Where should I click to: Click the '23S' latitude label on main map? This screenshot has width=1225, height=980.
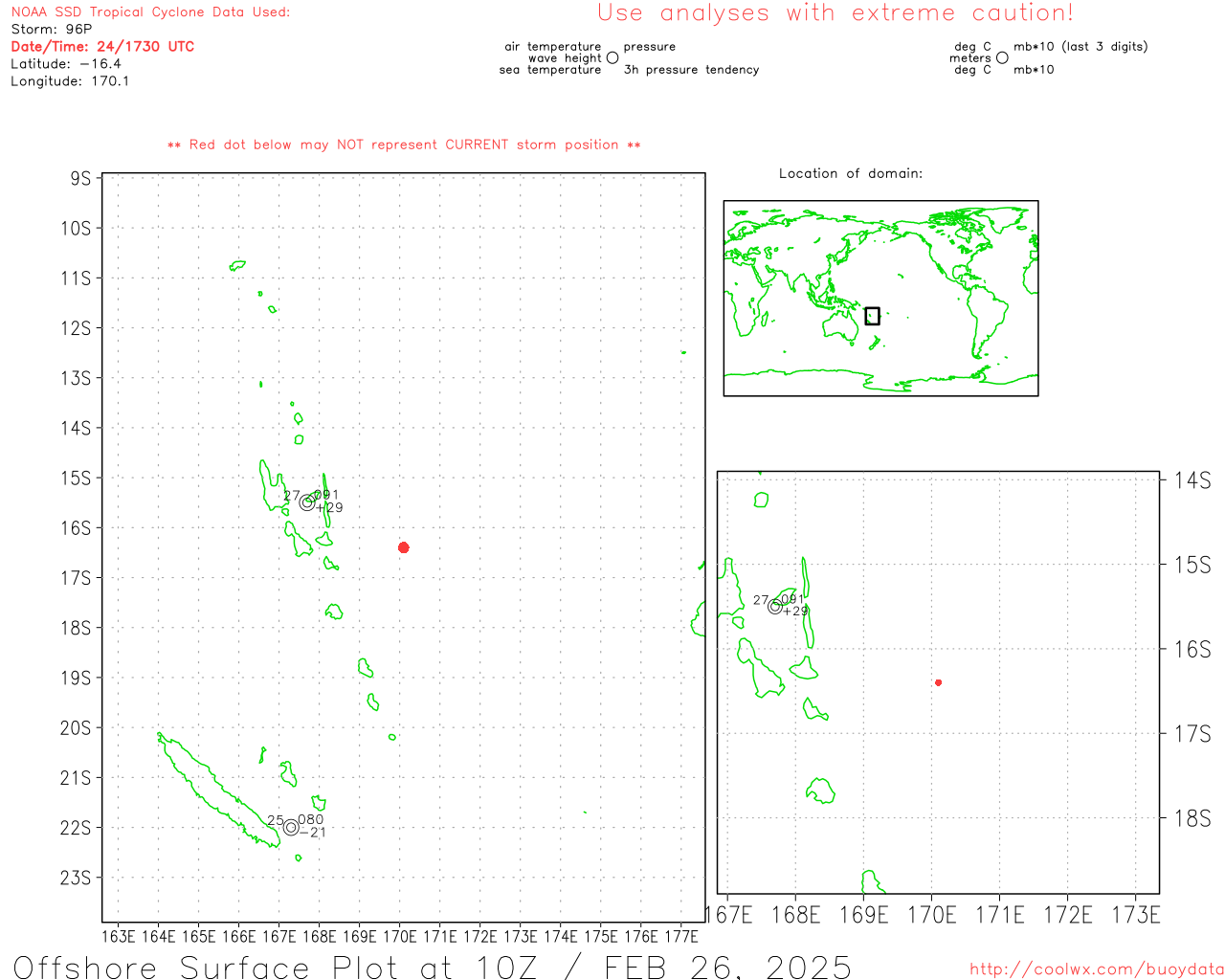[76, 878]
